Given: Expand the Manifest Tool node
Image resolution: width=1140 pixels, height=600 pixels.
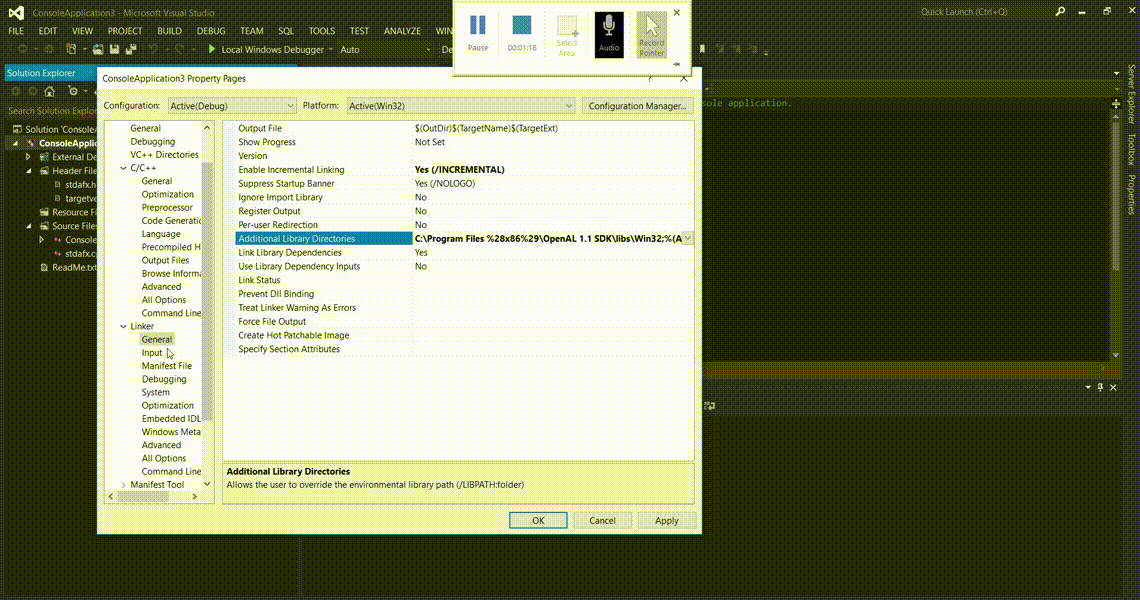Looking at the screenshot, I should click(x=124, y=485).
